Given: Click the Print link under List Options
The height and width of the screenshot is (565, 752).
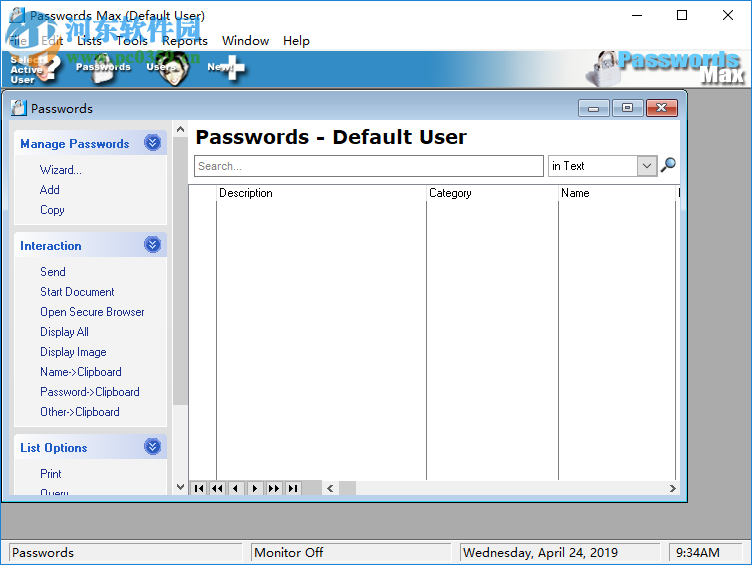Looking at the screenshot, I should pyautogui.click(x=51, y=474).
